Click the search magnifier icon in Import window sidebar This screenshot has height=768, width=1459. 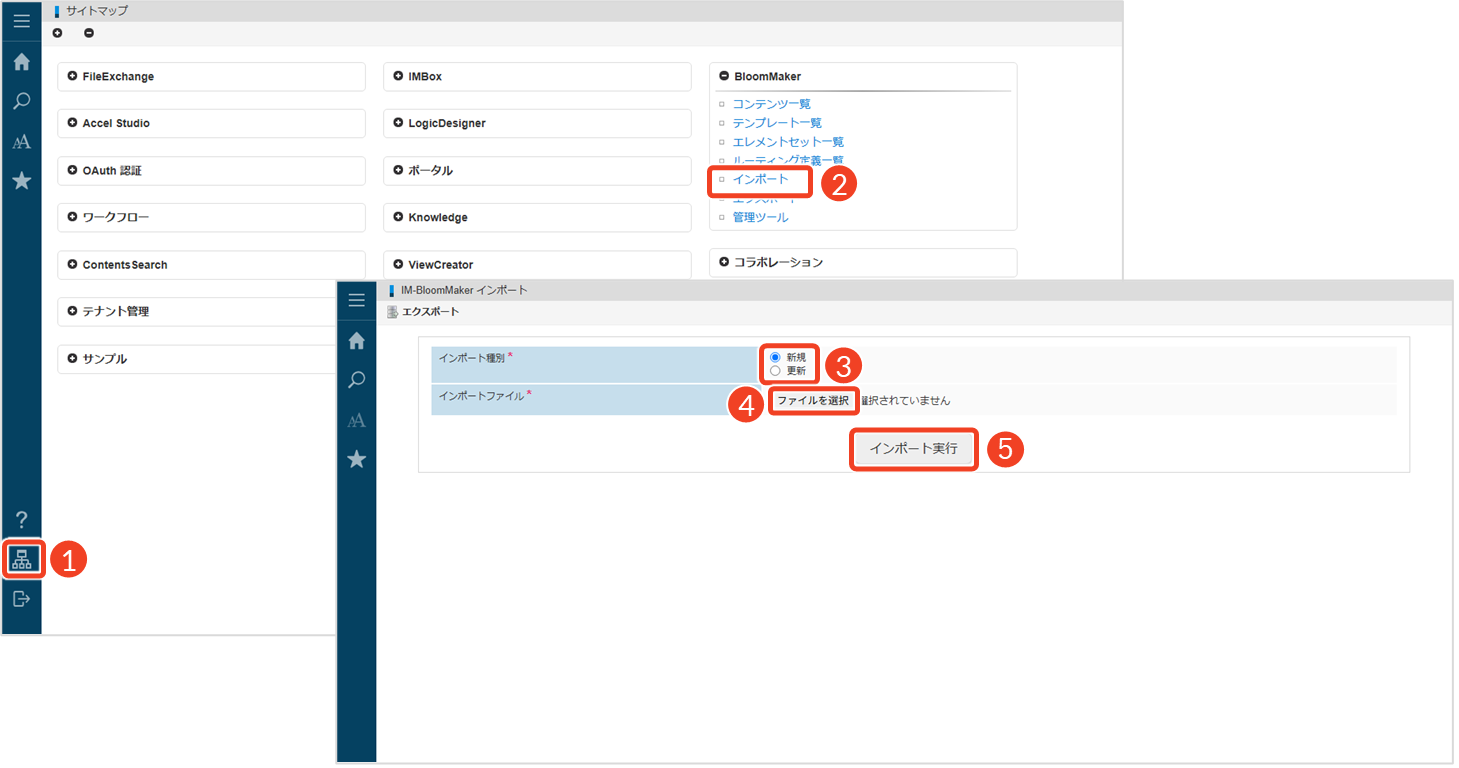(356, 380)
